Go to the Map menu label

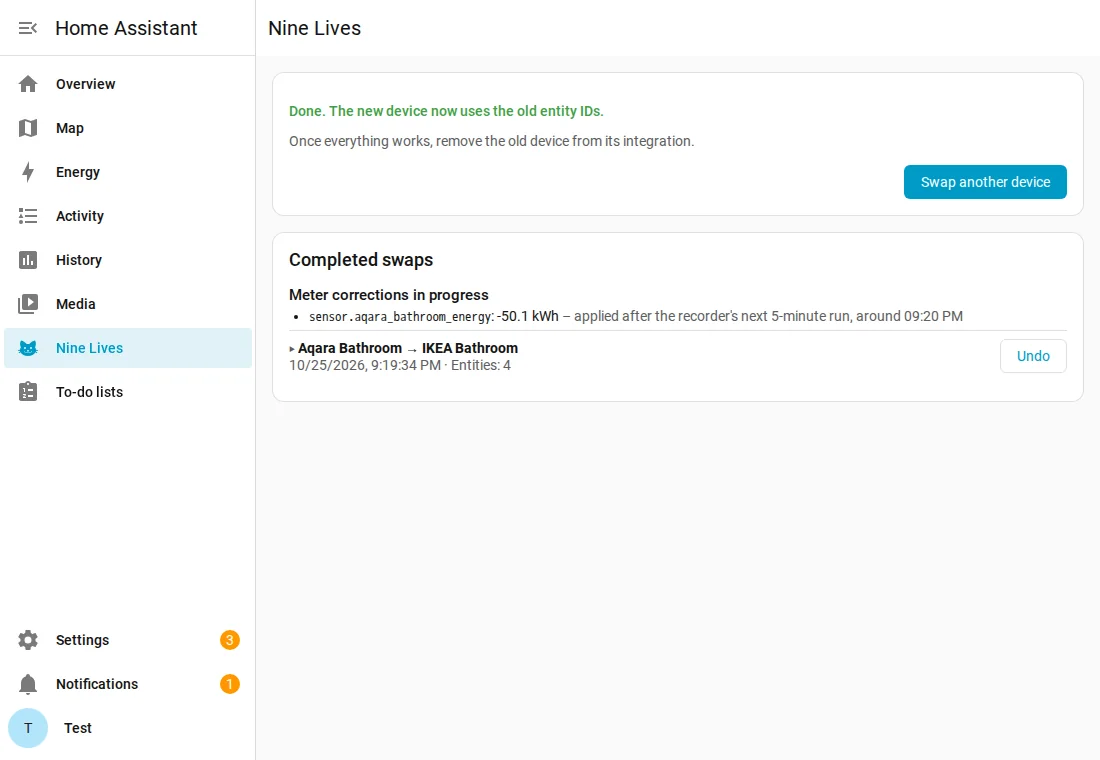point(69,128)
